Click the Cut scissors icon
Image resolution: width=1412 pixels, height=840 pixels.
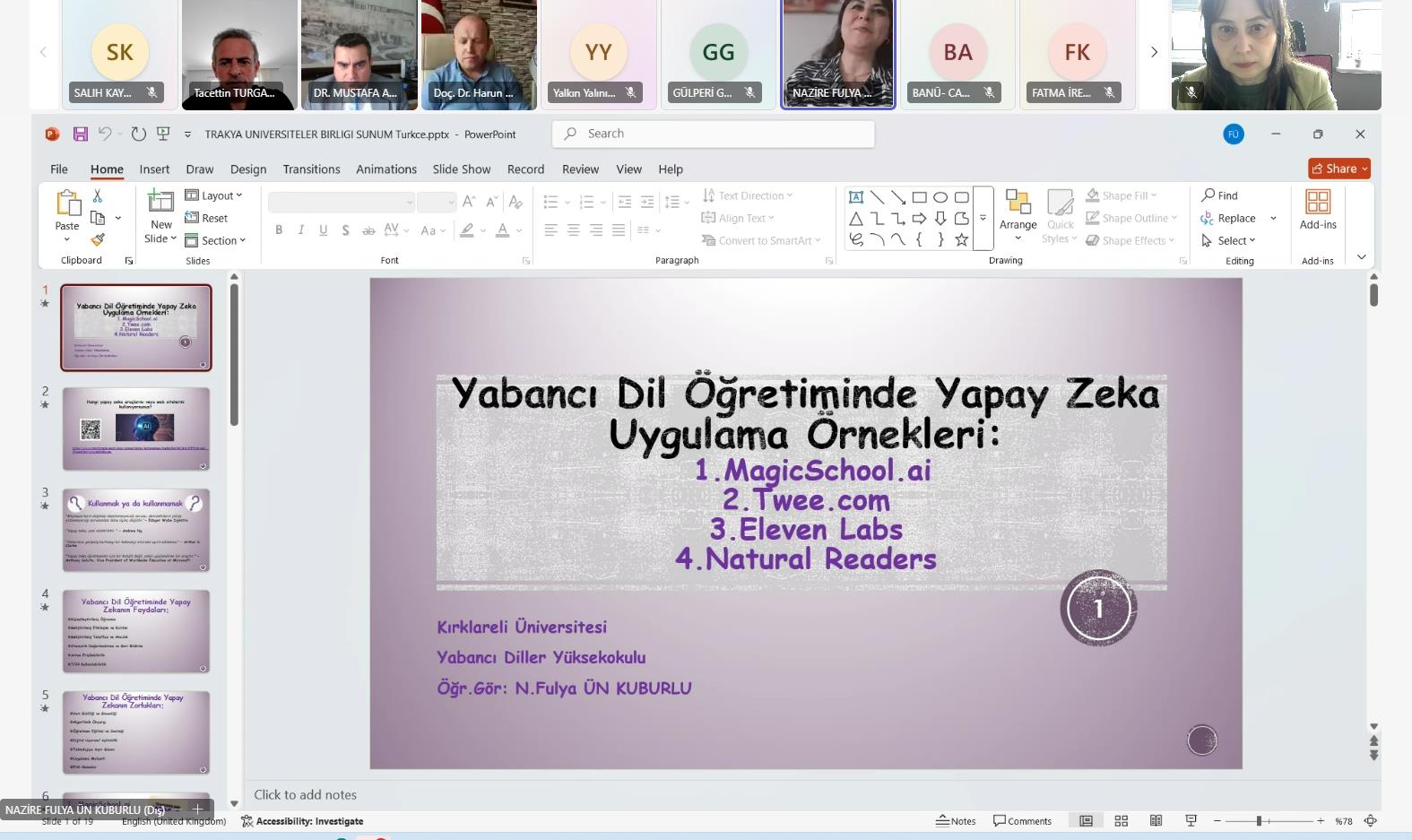tap(98, 195)
